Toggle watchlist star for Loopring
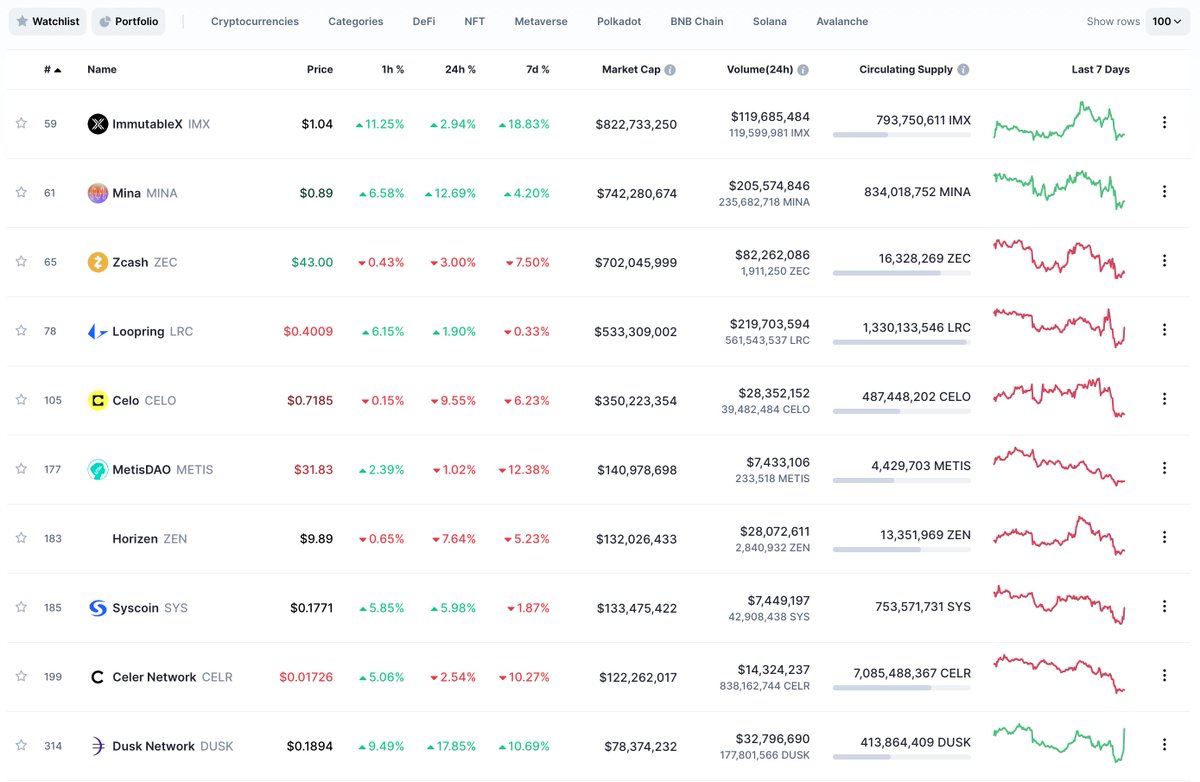Screen dimensions: 1200x782 [x=21, y=330]
